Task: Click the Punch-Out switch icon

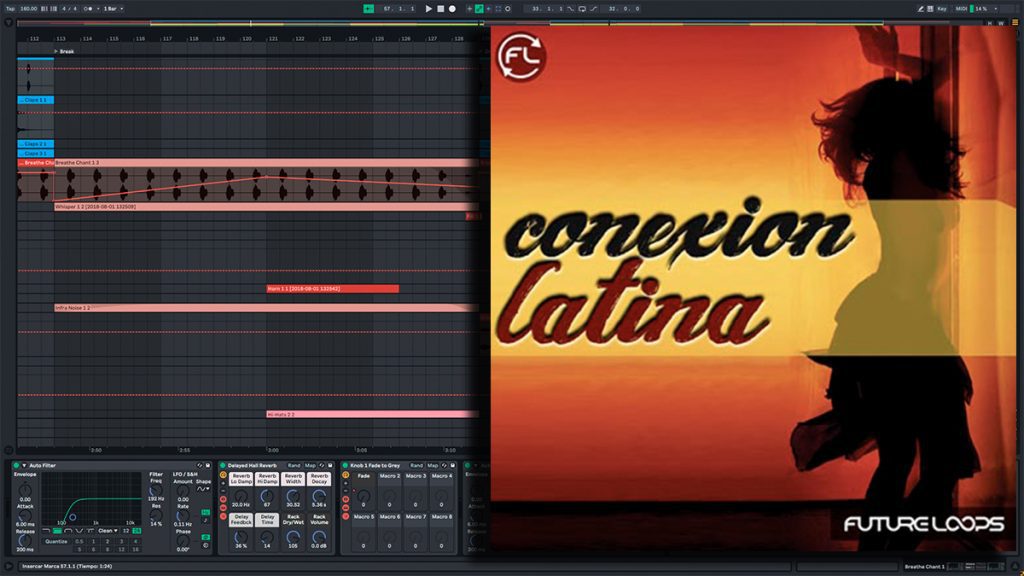Action: click(x=594, y=9)
